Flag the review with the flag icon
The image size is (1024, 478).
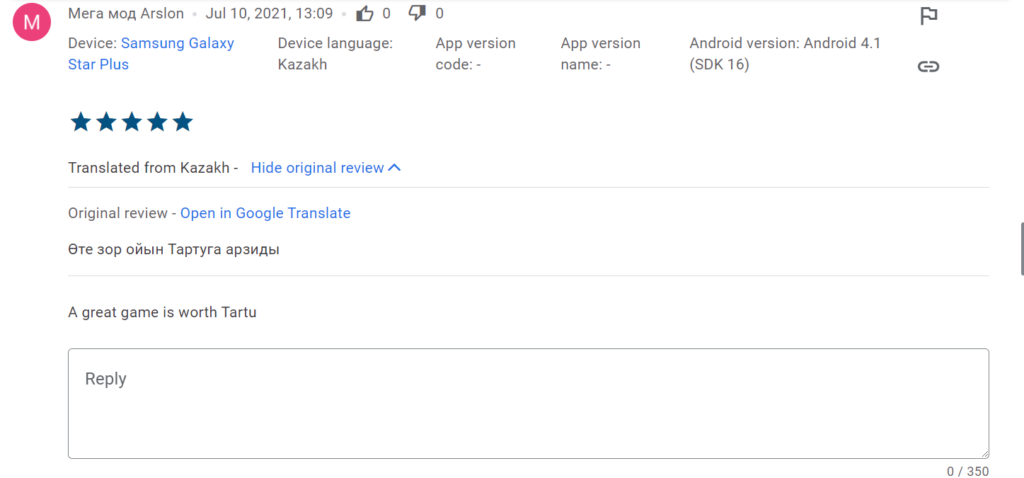928,16
